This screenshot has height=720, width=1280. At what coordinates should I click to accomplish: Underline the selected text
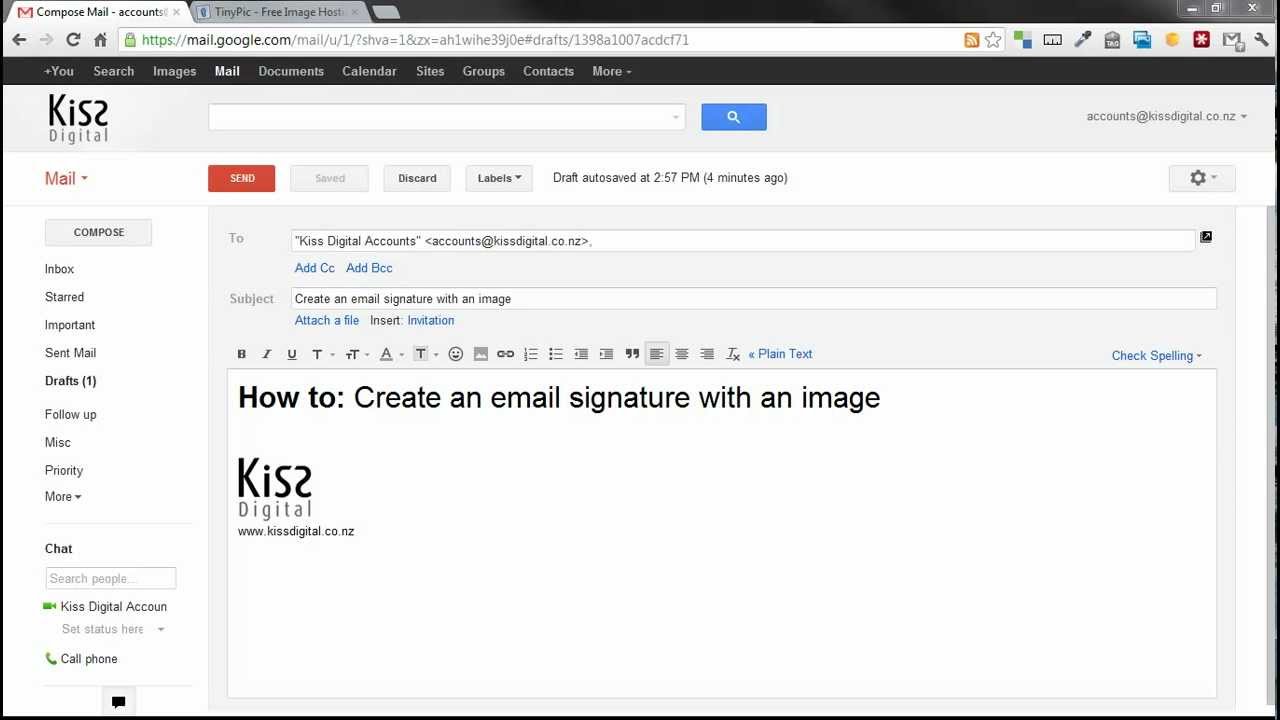[292, 354]
